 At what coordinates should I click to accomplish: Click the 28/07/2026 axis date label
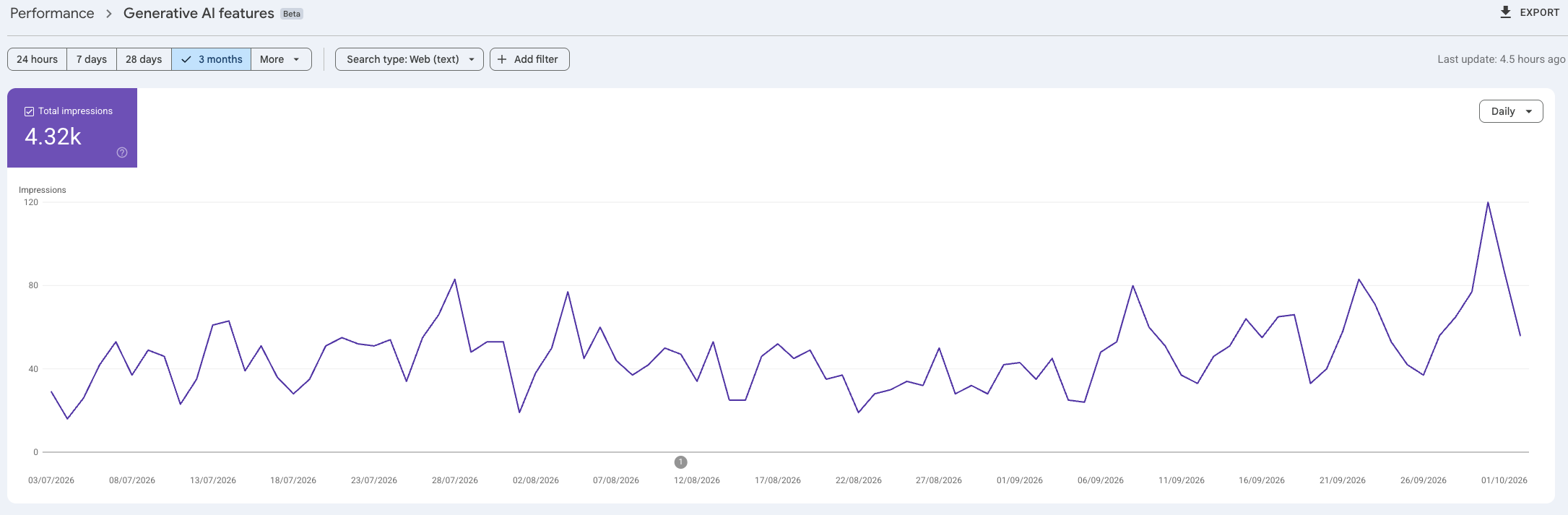coord(455,480)
